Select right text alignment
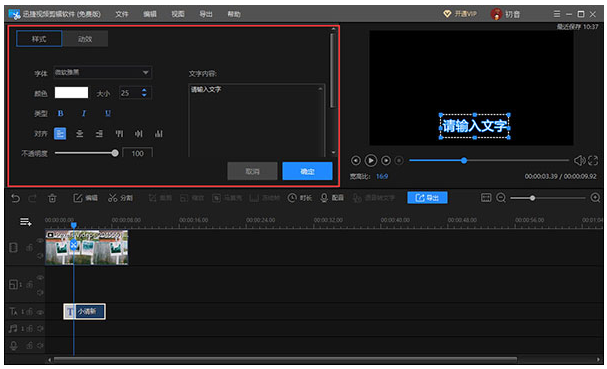Viewport: 607px width, 369px height. tap(99, 134)
